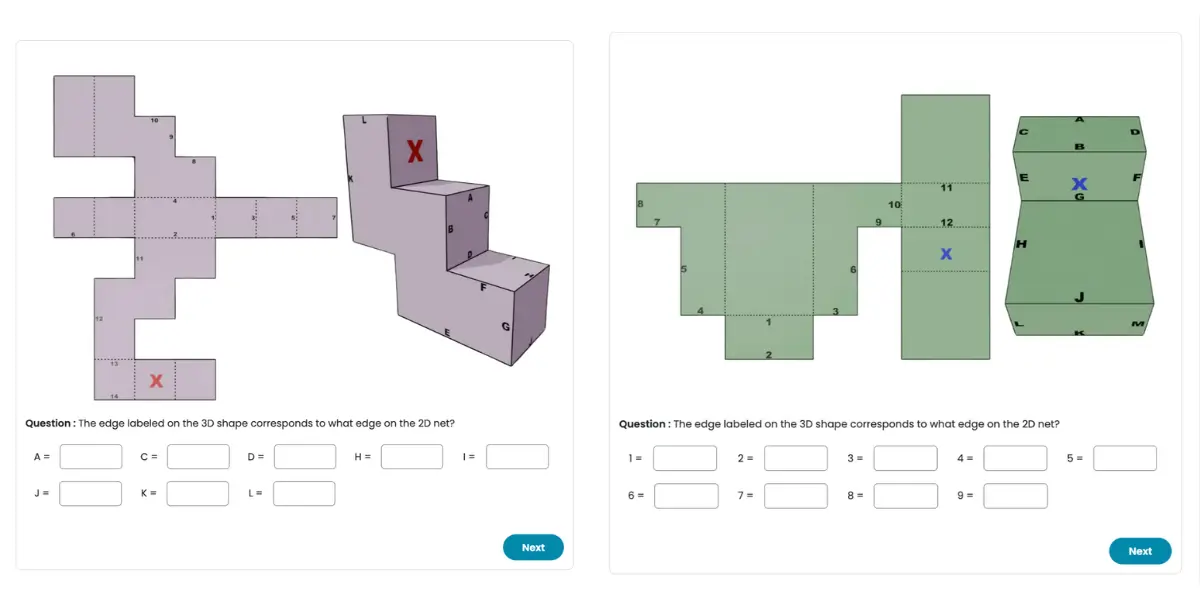Click the red X on the purple 2D net

coord(156,381)
